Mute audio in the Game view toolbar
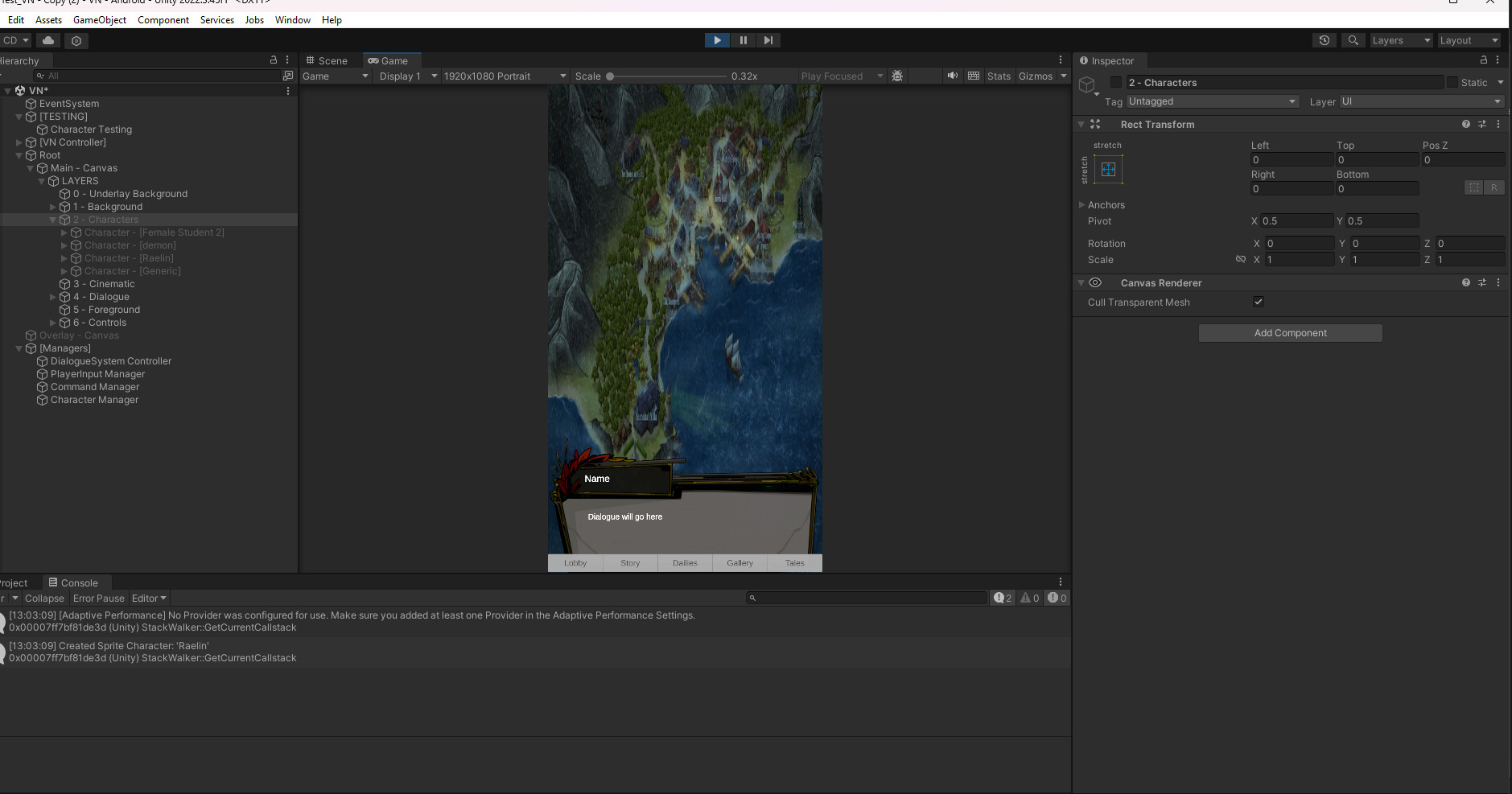 (952, 76)
